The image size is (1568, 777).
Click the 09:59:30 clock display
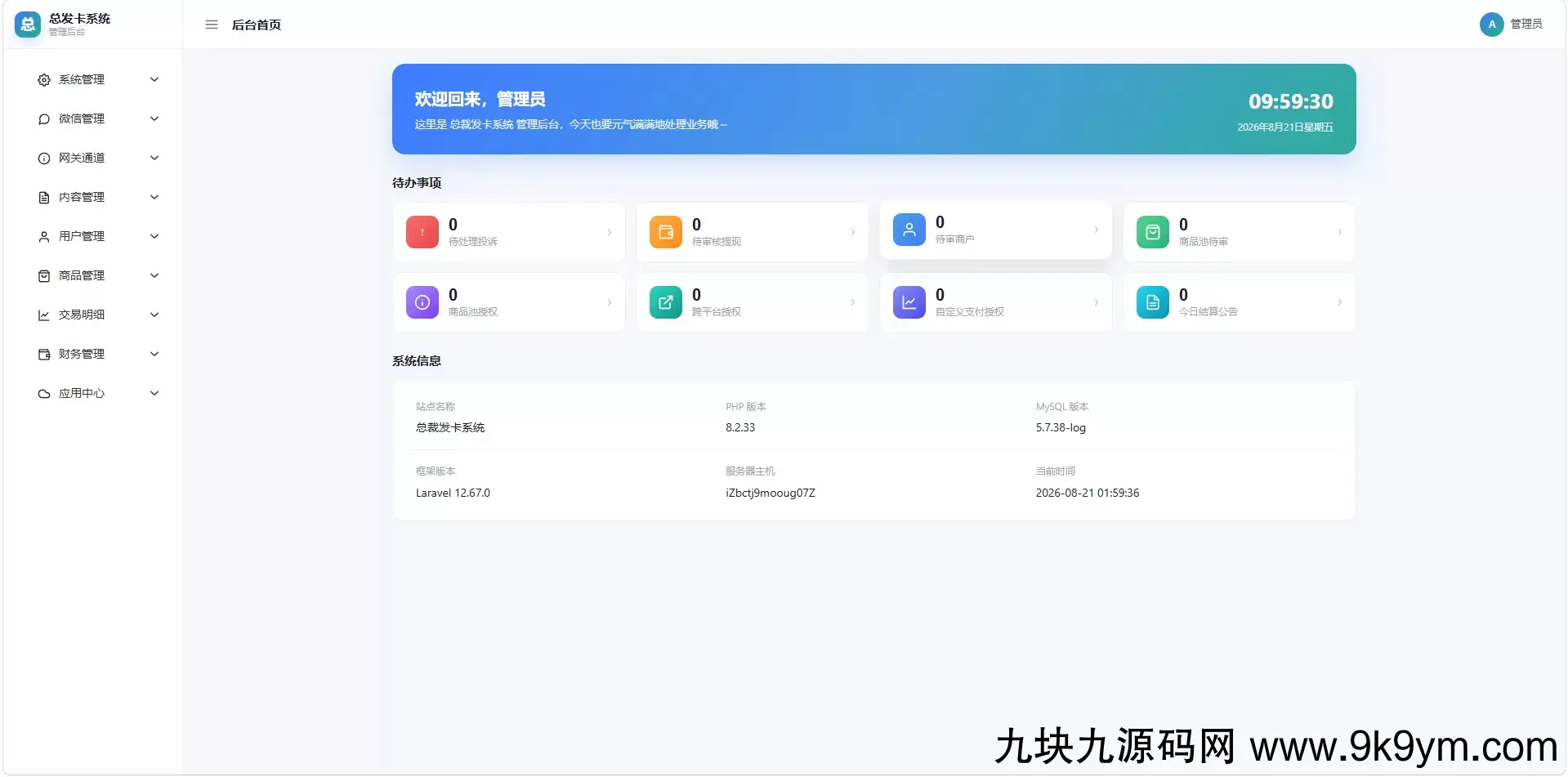point(1291,101)
